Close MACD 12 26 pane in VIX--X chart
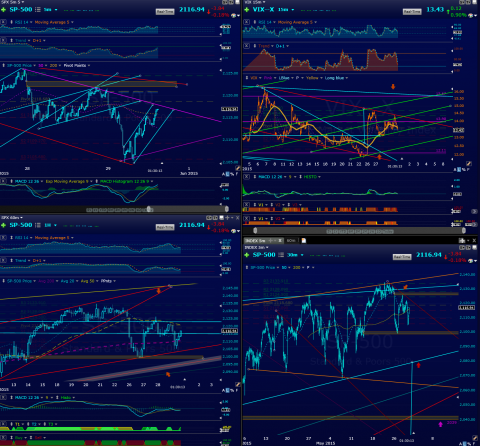Image resolution: width=480 pixels, height=446 pixels. [x=246, y=177]
